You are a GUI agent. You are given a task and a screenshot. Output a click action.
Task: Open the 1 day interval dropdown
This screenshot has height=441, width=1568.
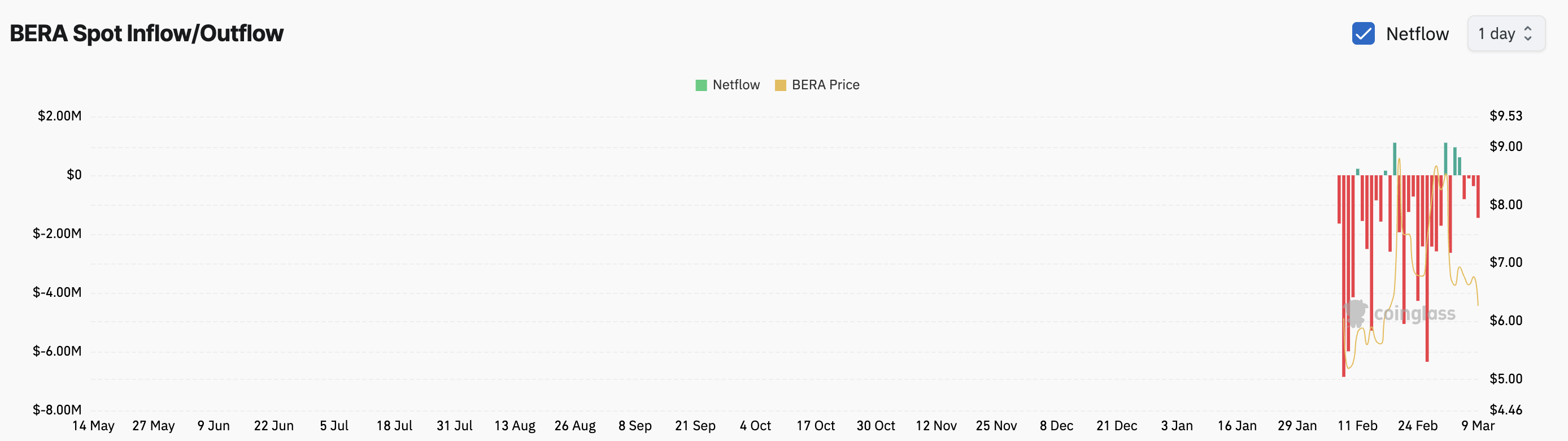[x=1496, y=33]
